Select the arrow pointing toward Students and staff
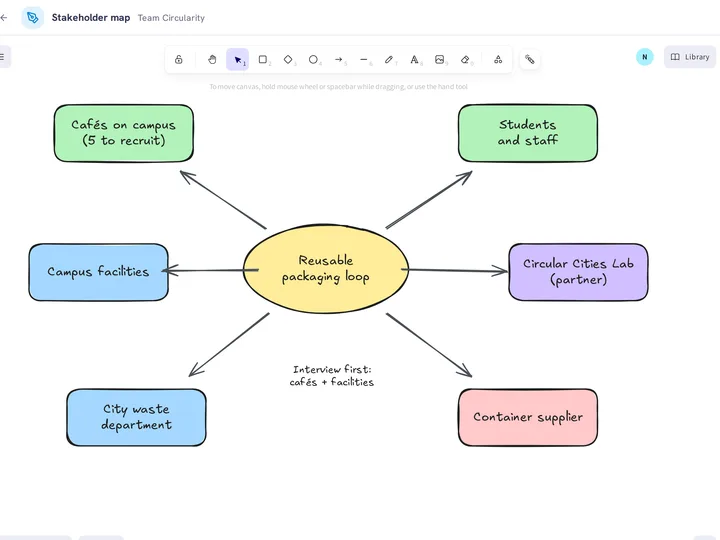 [428, 200]
